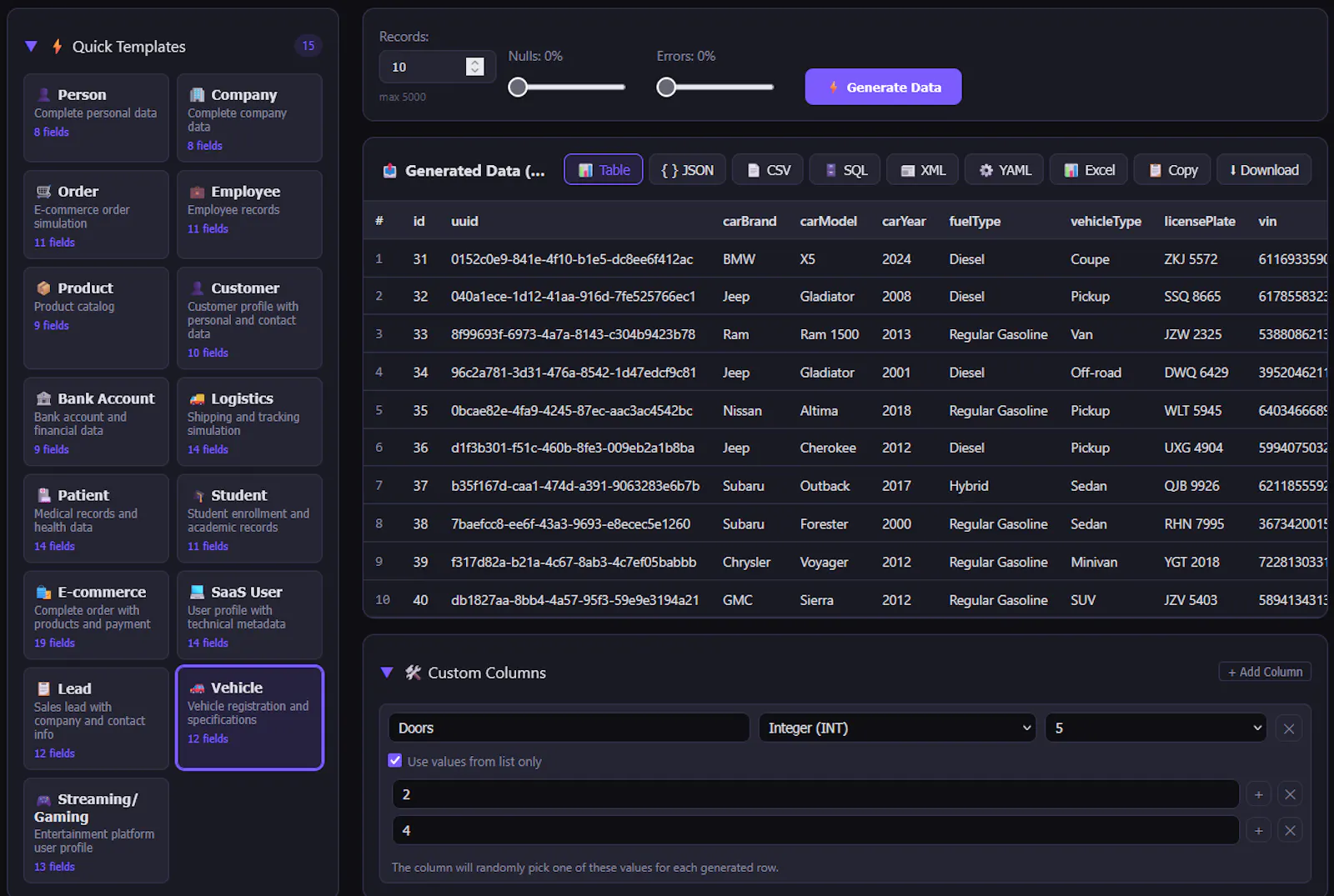Image resolution: width=1334 pixels, height=896 pixels.
Task: Switch to the YAML output tab
Action: click(x=1004, y=170)
